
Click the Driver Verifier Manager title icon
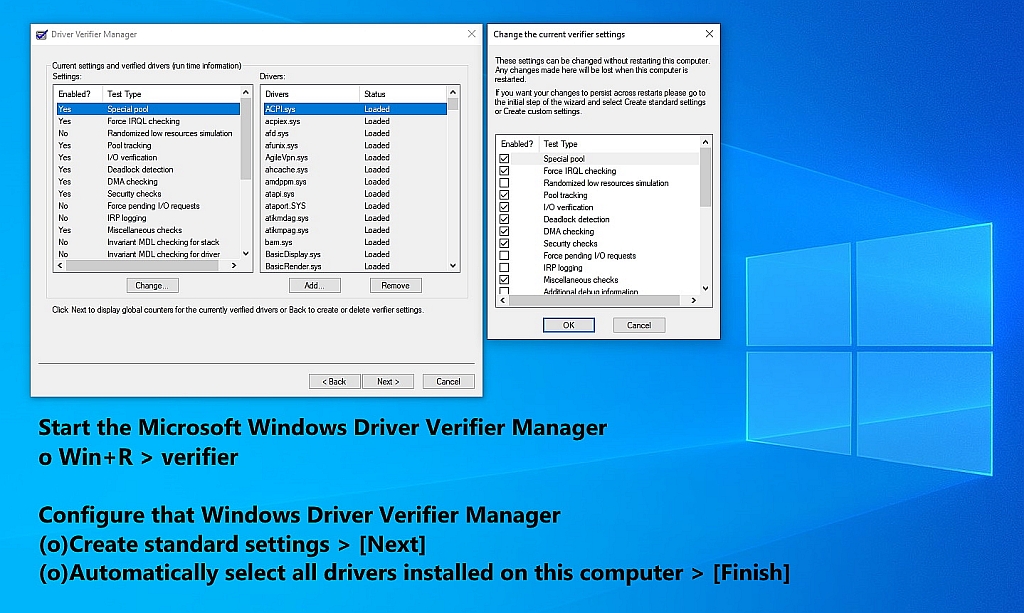pyautogui.click(x=42, y=35)
